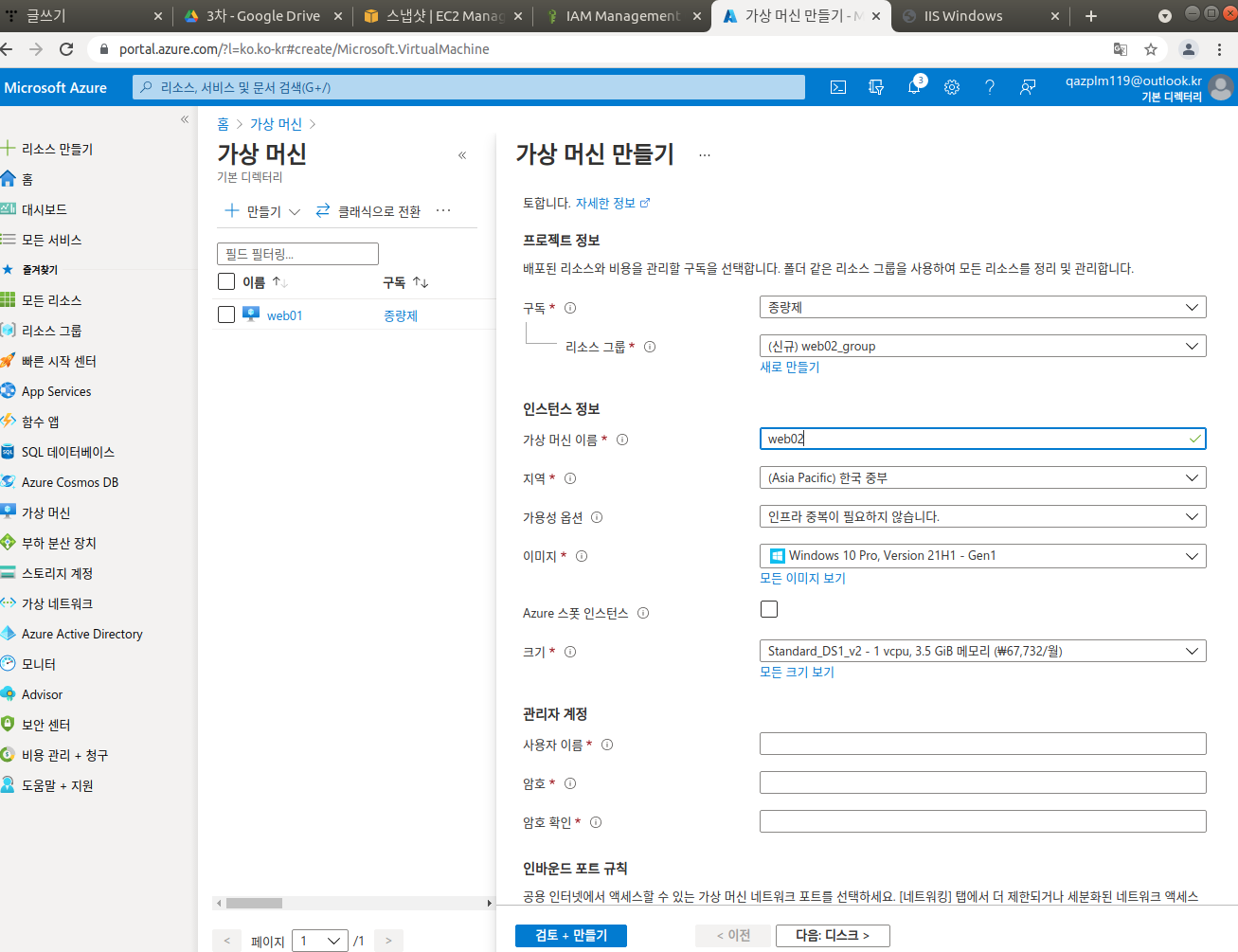
Task: Open 자세한 정보 link
Action: tap(612, 203)
